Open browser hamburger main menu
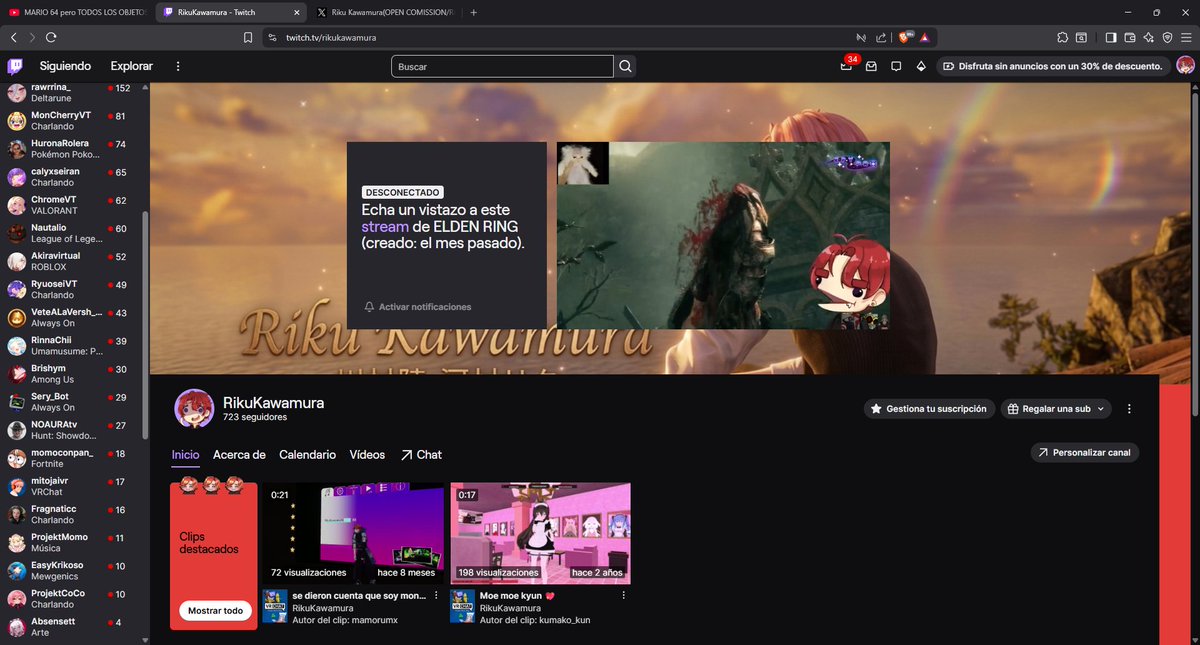The image size is (1200, 645). (x=1186, y=37)
